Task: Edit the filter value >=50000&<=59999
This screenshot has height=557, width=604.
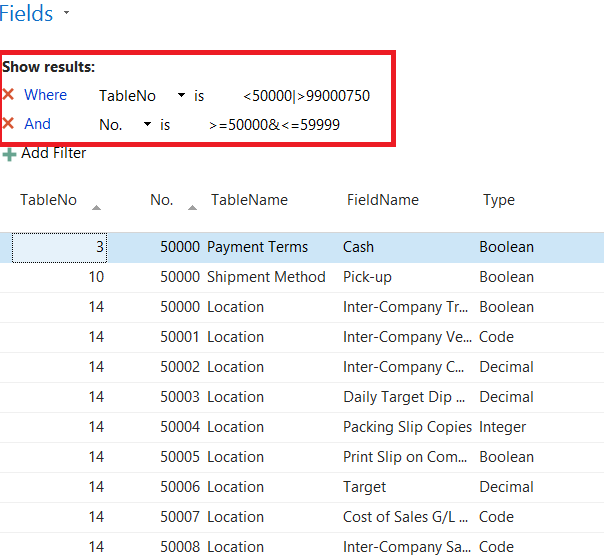Action: coord(274,125)
